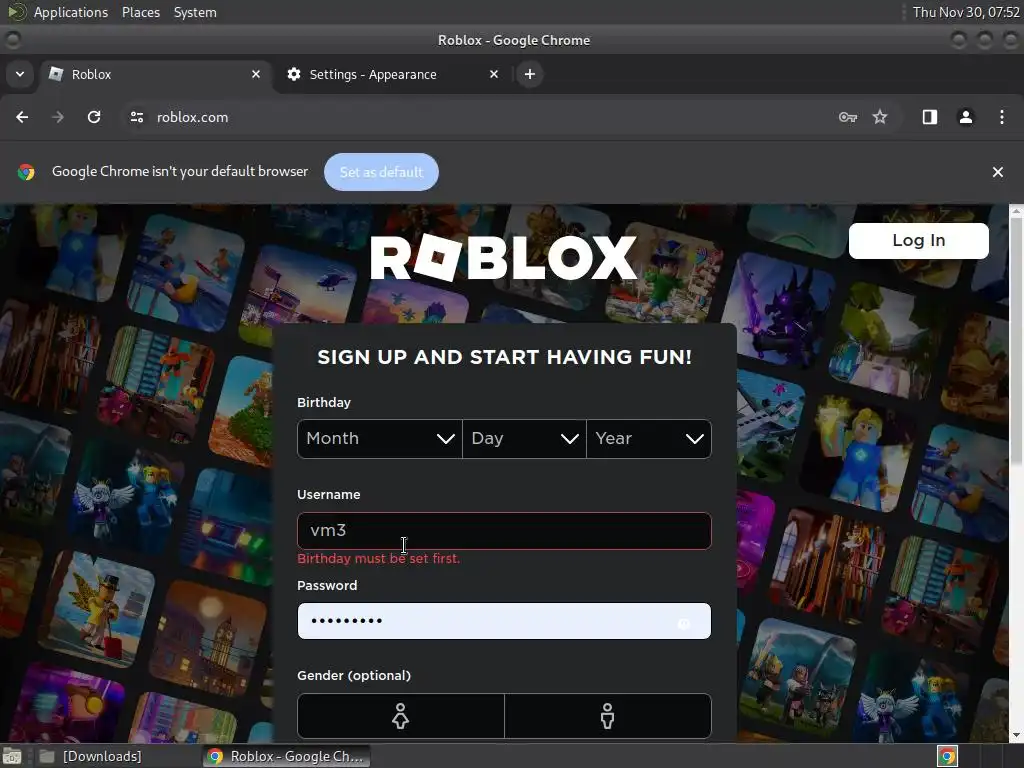1024x768 pixels.
Task: Bookmark this page with the star
Action: click(x=880, y=117)
